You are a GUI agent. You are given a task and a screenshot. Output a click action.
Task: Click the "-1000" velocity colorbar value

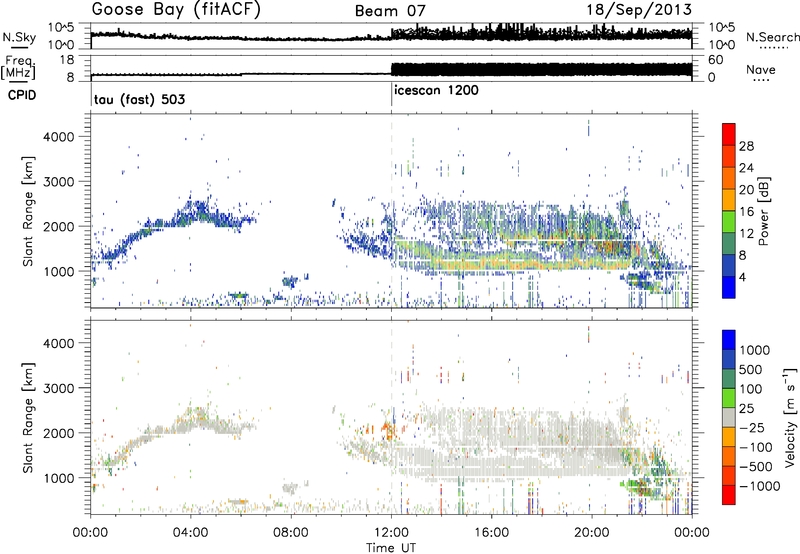point(759,486)
